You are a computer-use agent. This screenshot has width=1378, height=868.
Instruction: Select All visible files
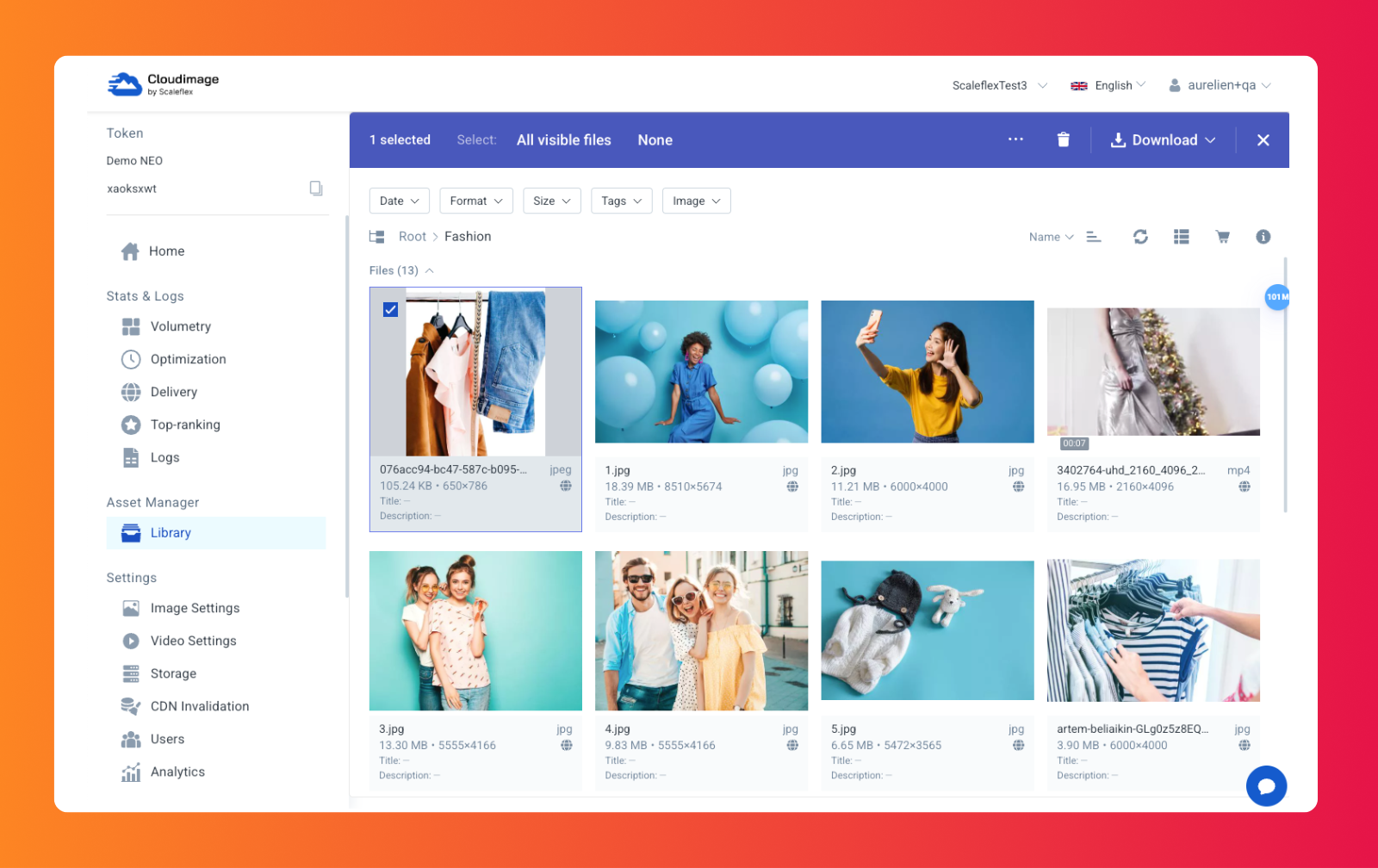[x=563, y=139]
